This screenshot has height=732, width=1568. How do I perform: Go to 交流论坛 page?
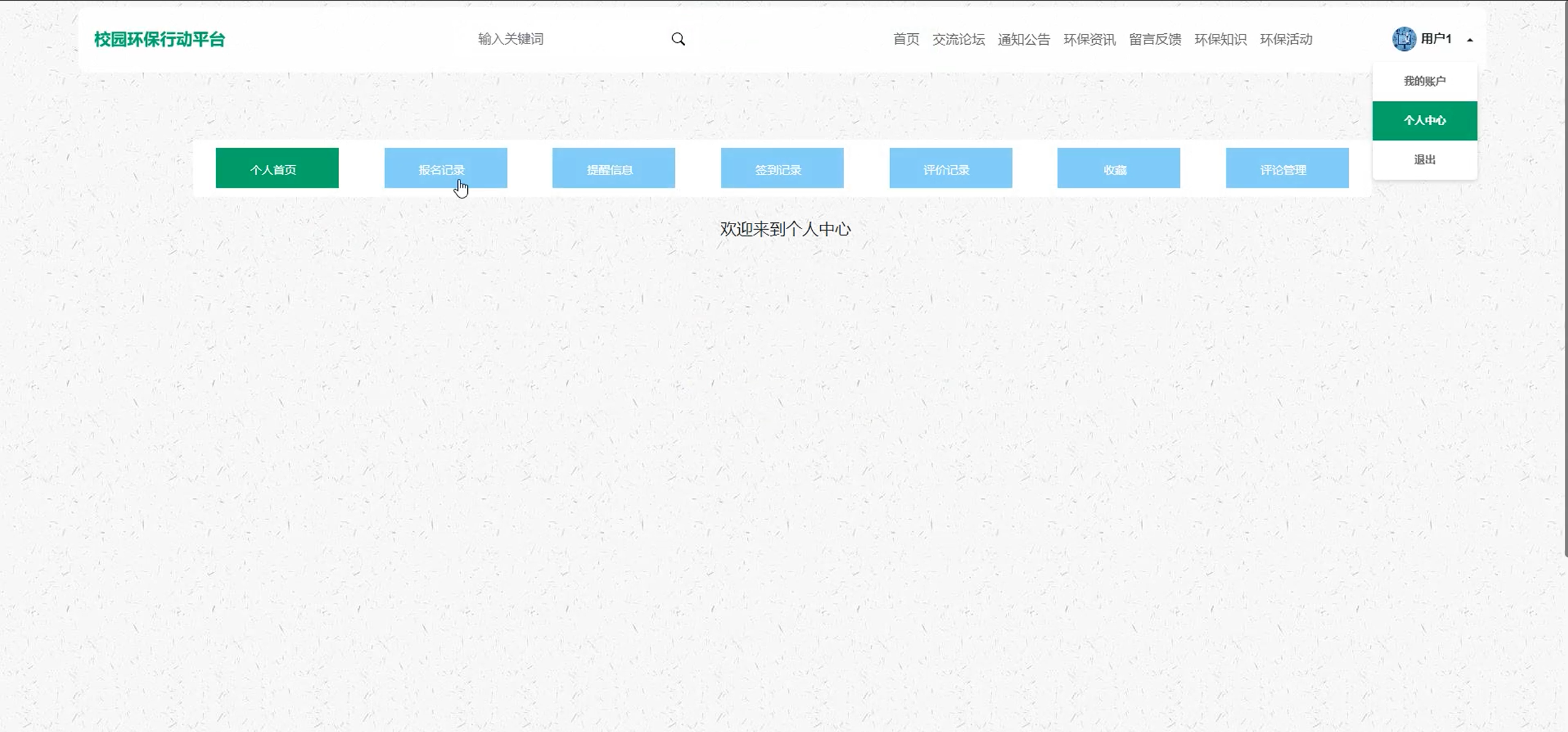[958, 39]
